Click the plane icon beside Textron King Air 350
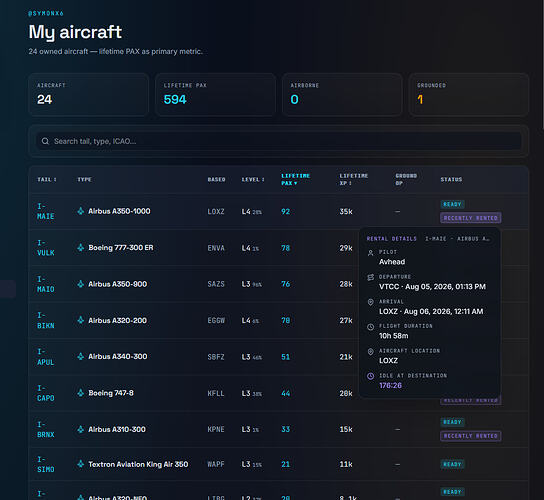The width and height of the screenshot is (544, 500). pos(80,464)
